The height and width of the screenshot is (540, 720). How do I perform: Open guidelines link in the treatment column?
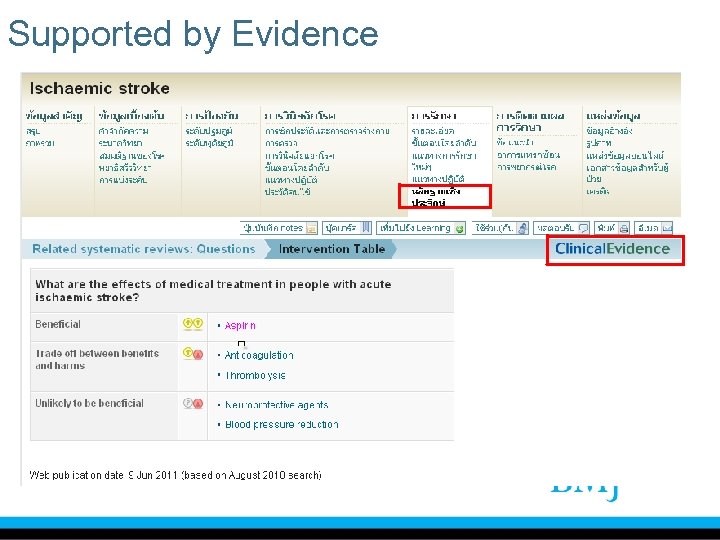point(438,179)
